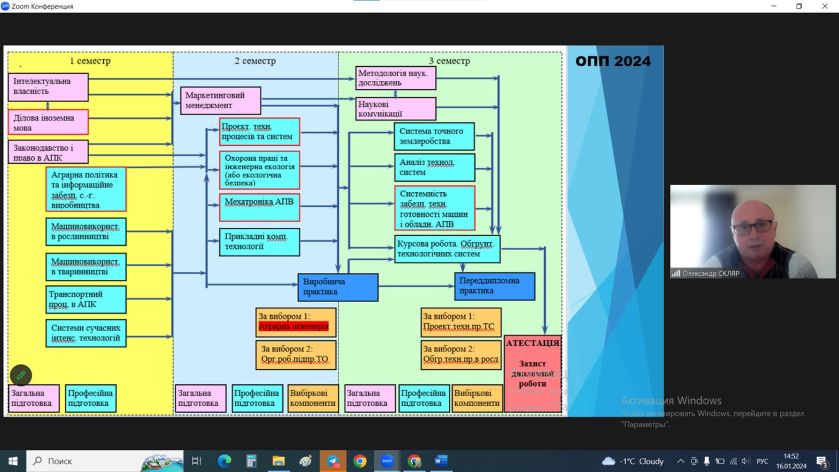Open the notification center icon
This screenshot has width=839, height=472.
click(x=823, y=461)
